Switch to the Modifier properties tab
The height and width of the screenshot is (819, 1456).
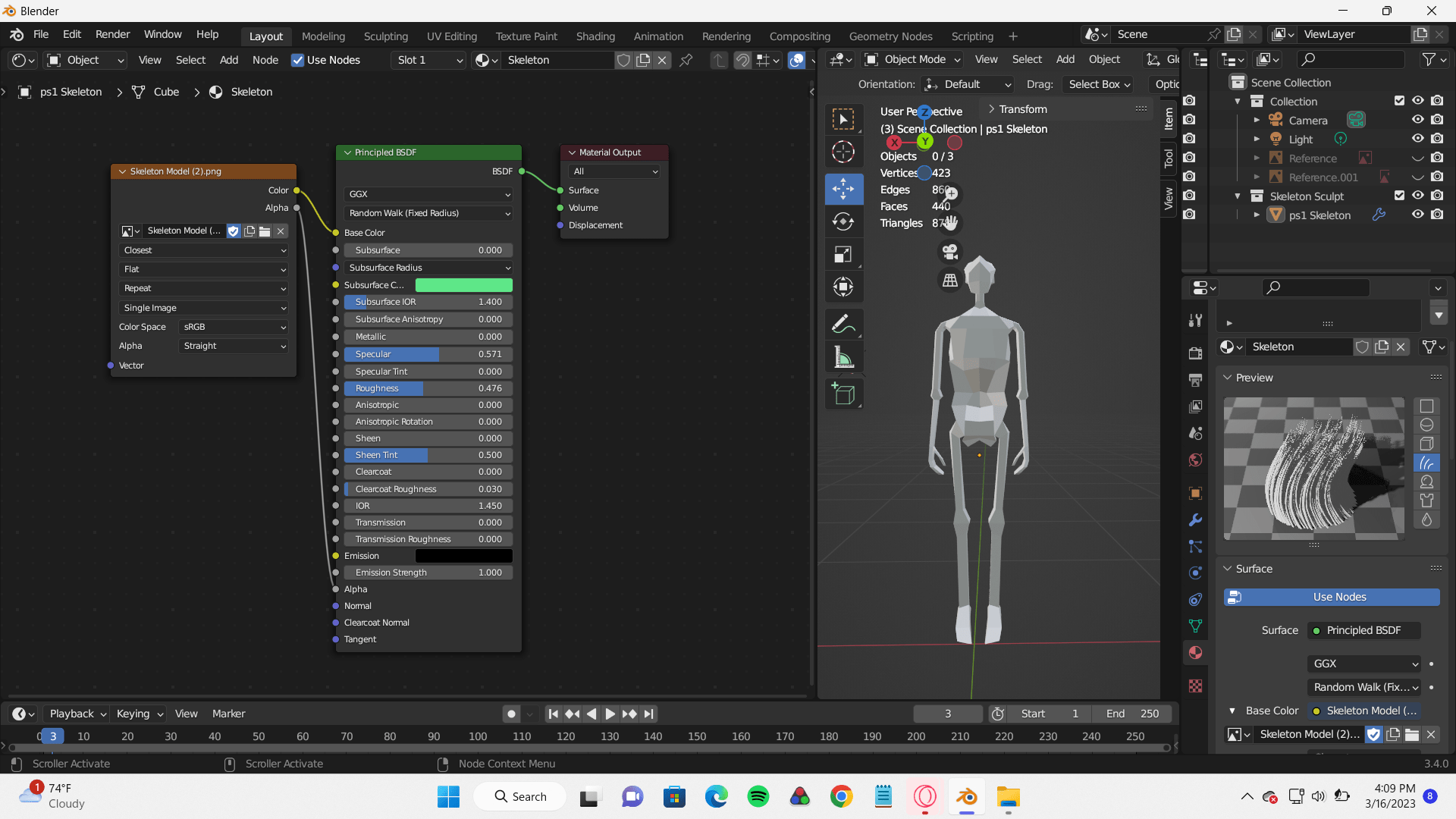(x=1195, y=520)
